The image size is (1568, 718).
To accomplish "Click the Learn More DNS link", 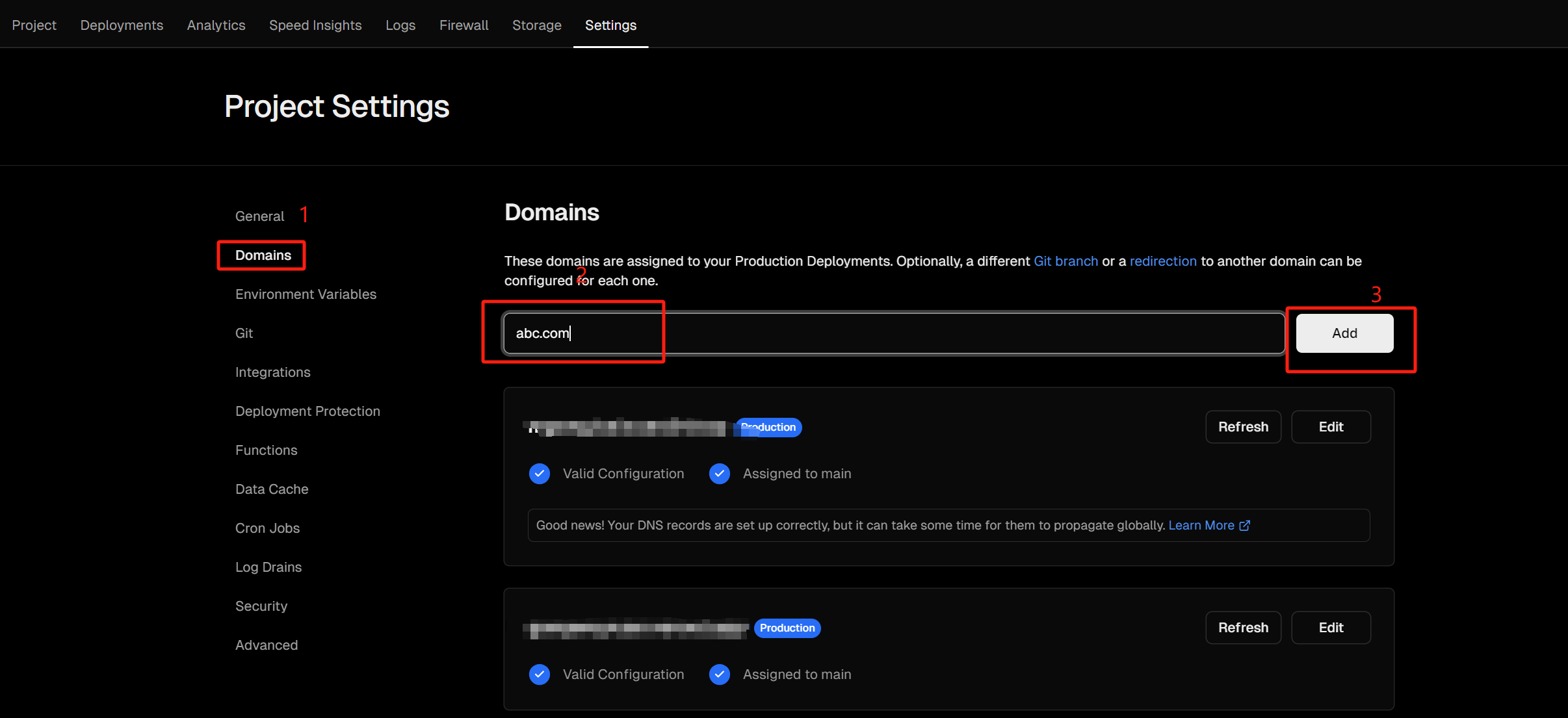I will coord(1201,526).
